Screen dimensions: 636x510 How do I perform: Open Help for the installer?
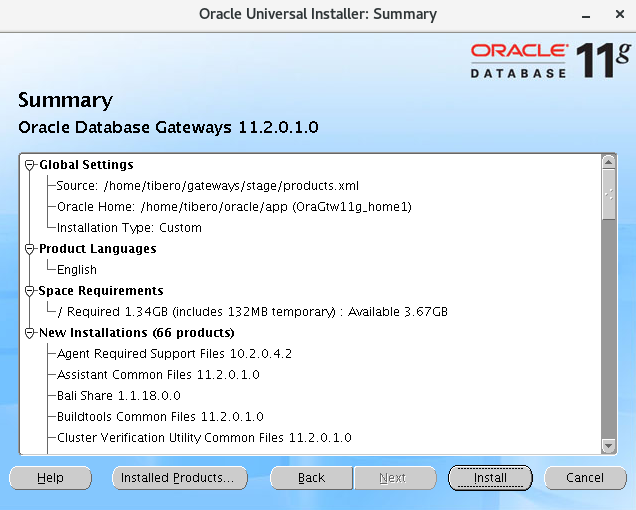tap(50, 478)
